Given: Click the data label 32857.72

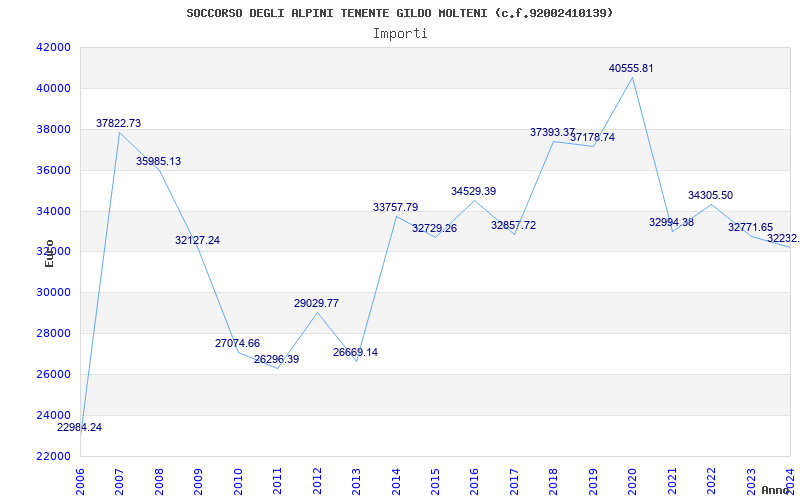Looking at the screenshot, I should point(514,226).
